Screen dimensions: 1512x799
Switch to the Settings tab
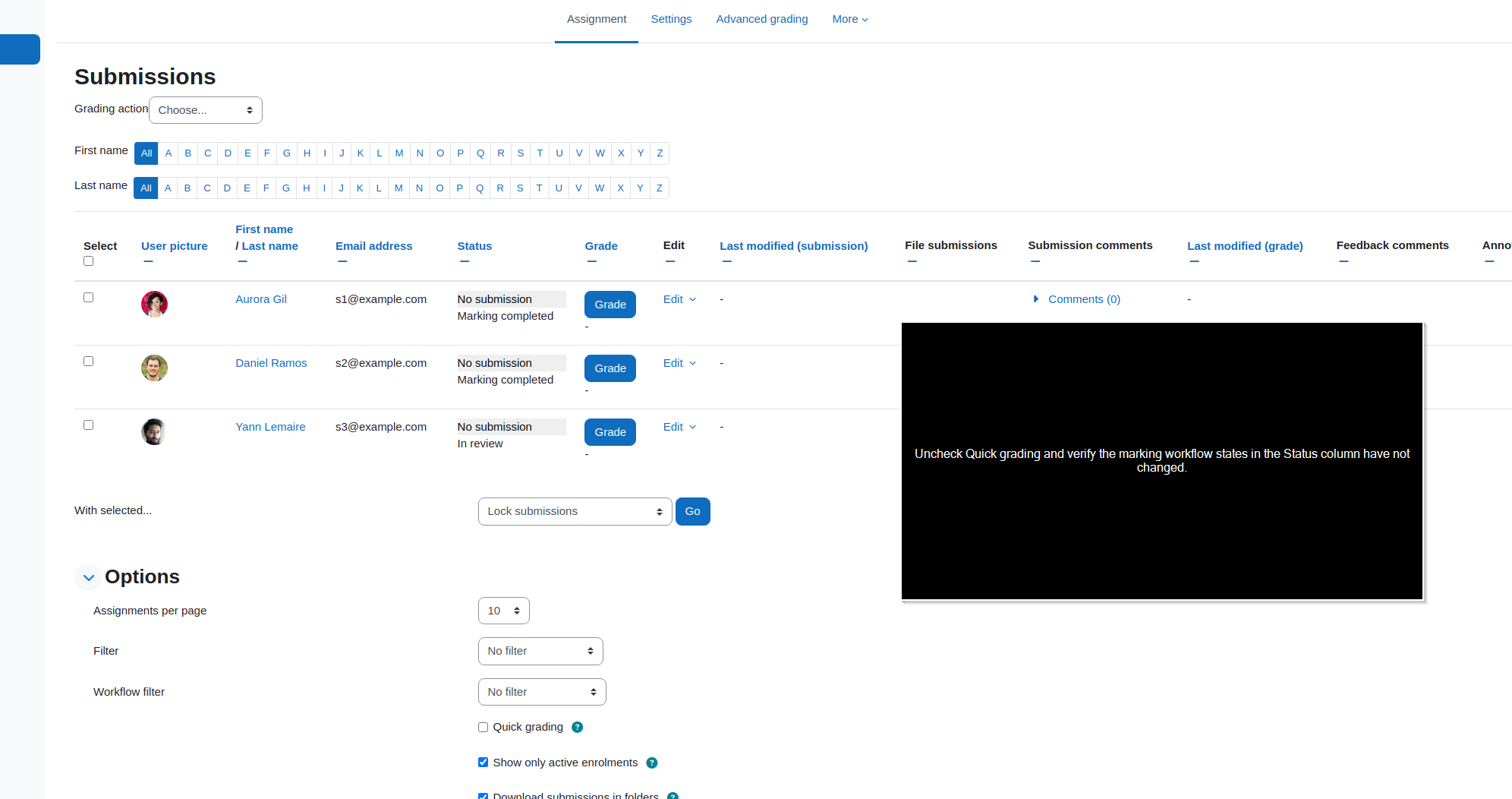671,19
